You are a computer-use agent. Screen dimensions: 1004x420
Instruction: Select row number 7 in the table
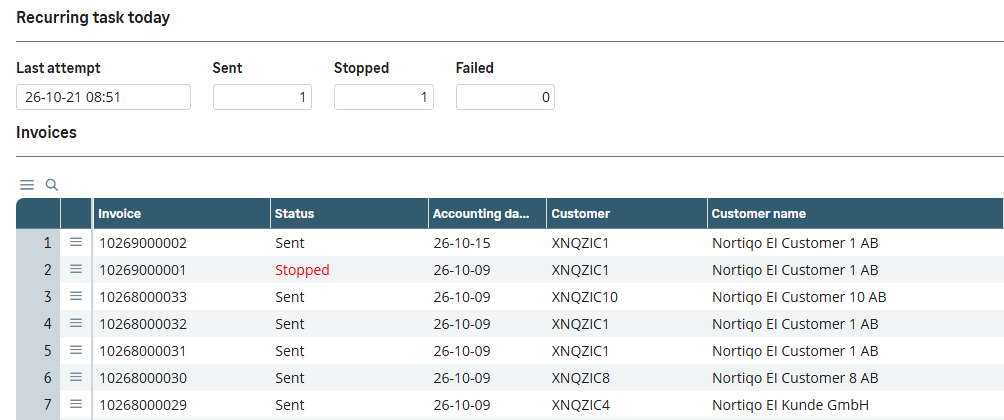[38, 405]
